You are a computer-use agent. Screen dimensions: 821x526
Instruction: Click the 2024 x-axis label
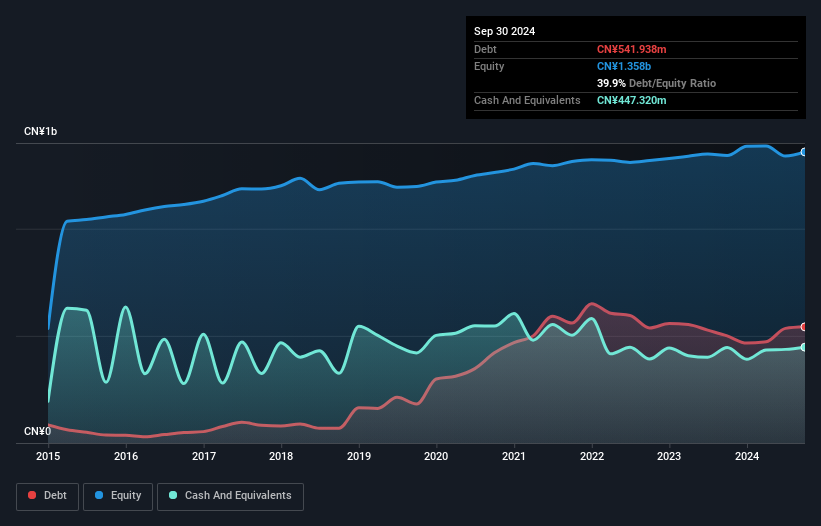pyautogui.click(x=747, y=456)
